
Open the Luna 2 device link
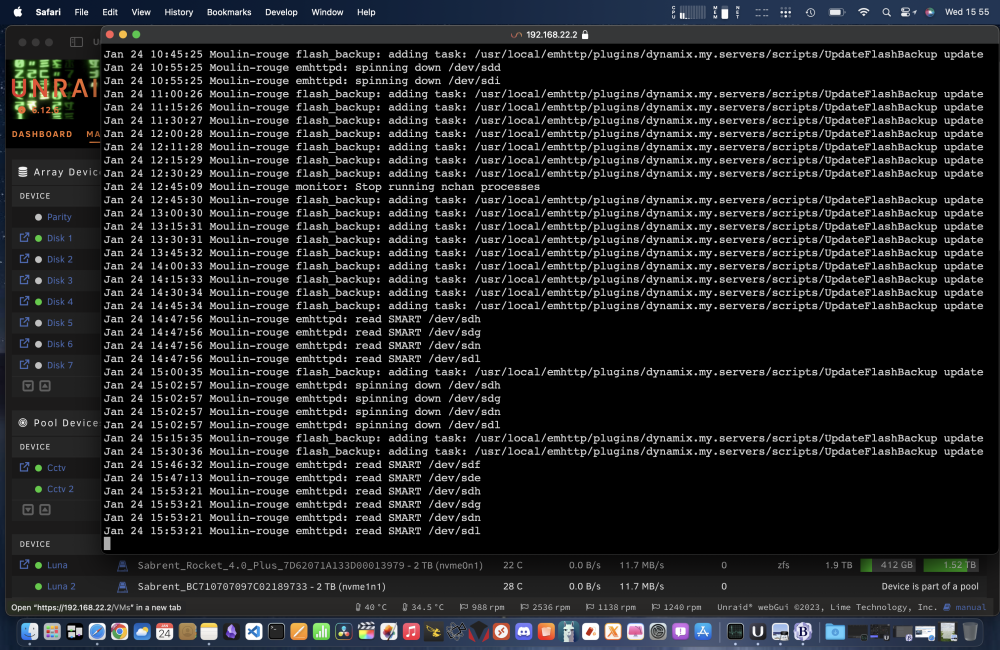pyautogui.click(x=61, y=586)
